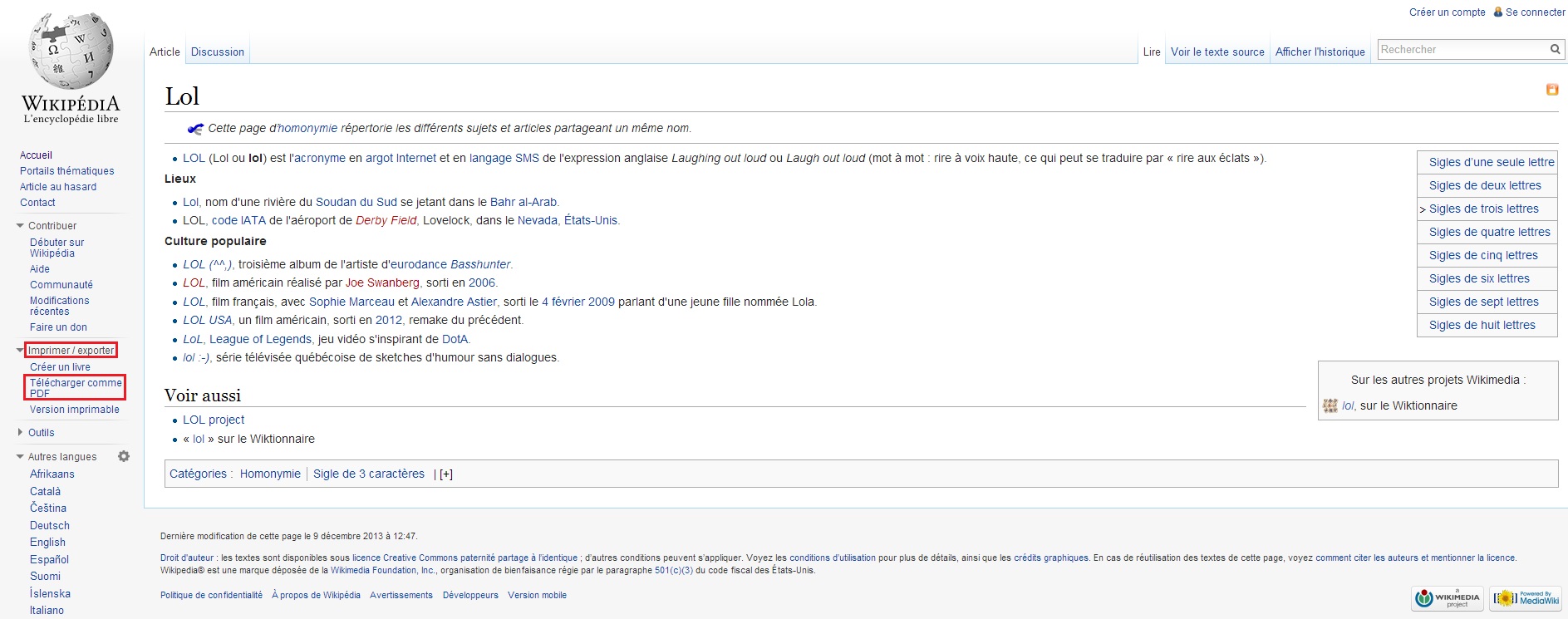Click the user icon beside Se connecter
Viewport: 1568px width, 619px height.
click(1498, 12)
